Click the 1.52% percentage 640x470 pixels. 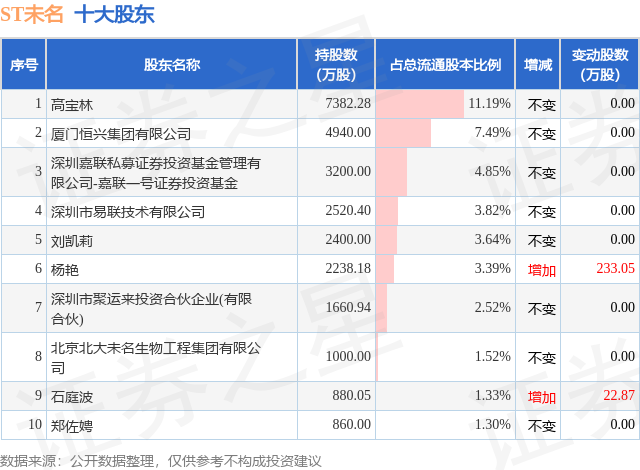(493, 356)
